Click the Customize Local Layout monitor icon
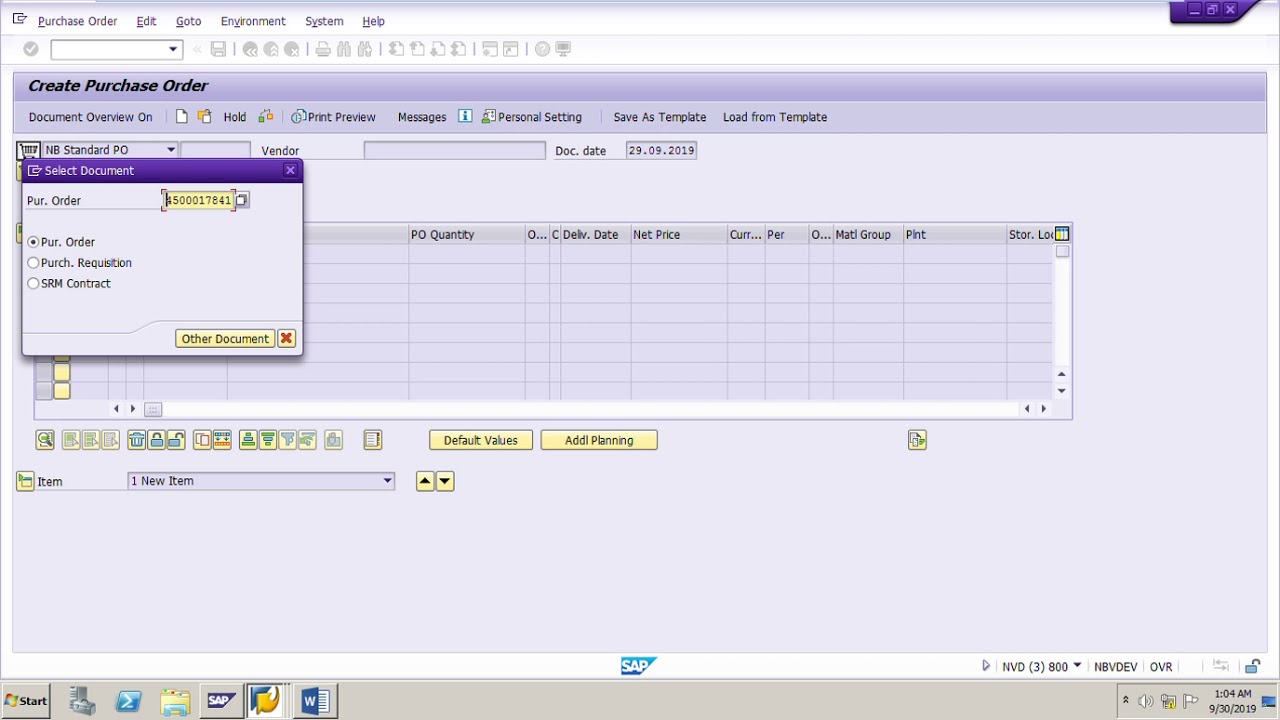Viewport: 1280px width, 720px height. [563, 49]
